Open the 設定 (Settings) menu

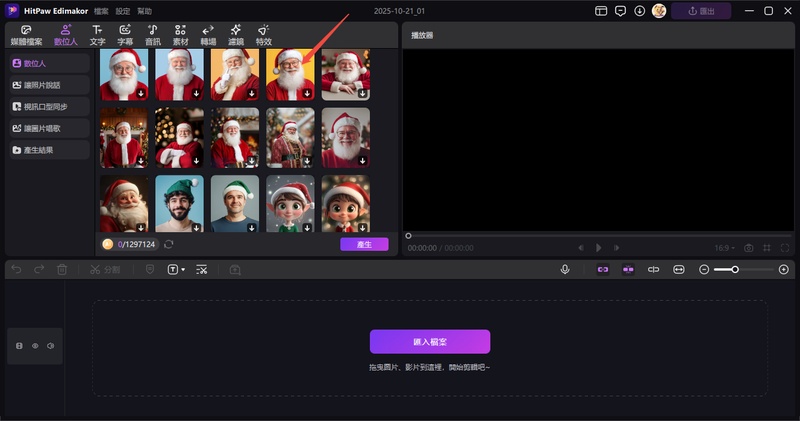[x=122, y=11]
